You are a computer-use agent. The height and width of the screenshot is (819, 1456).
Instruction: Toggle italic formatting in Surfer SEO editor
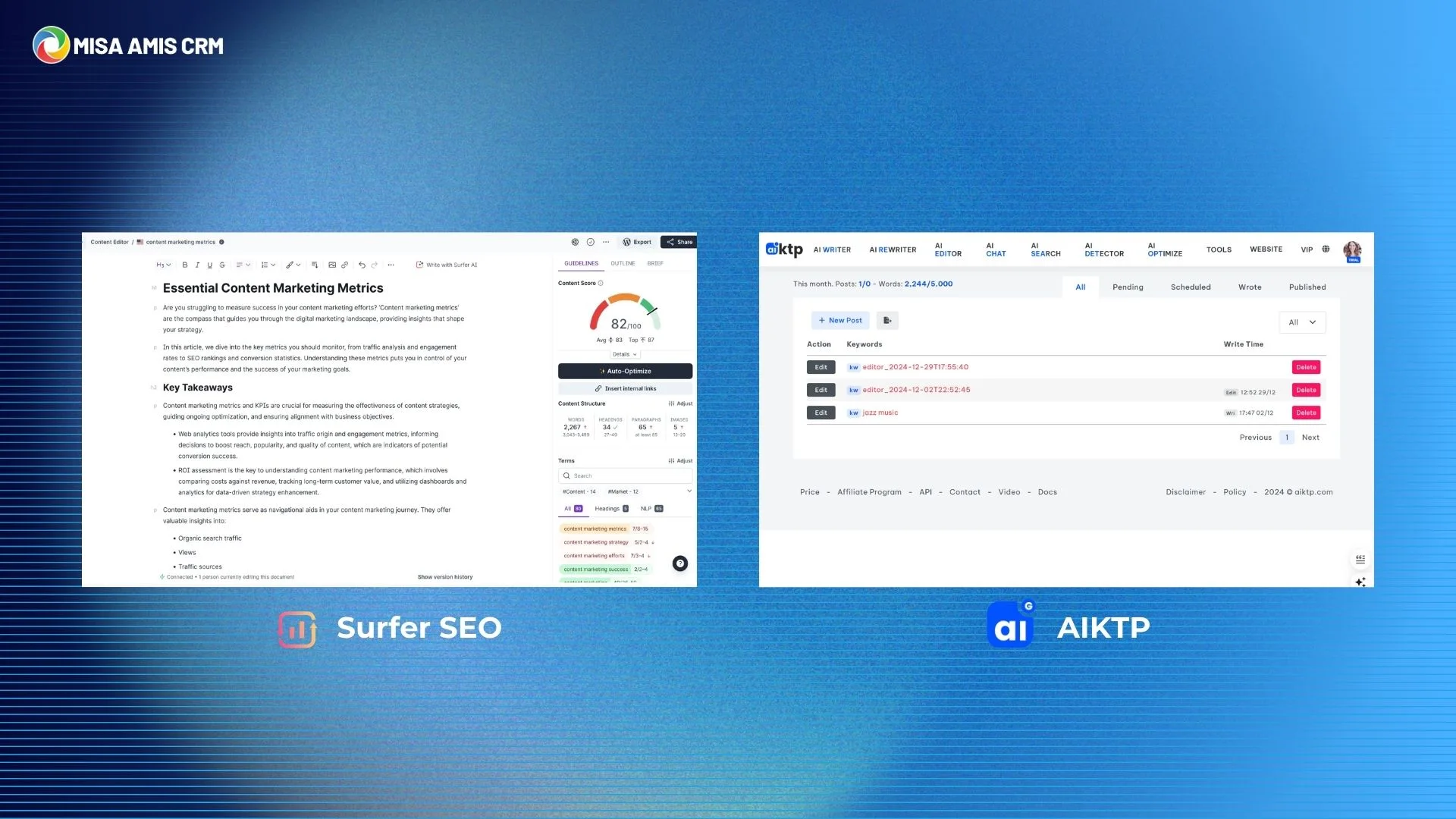(x=197, y=265)
